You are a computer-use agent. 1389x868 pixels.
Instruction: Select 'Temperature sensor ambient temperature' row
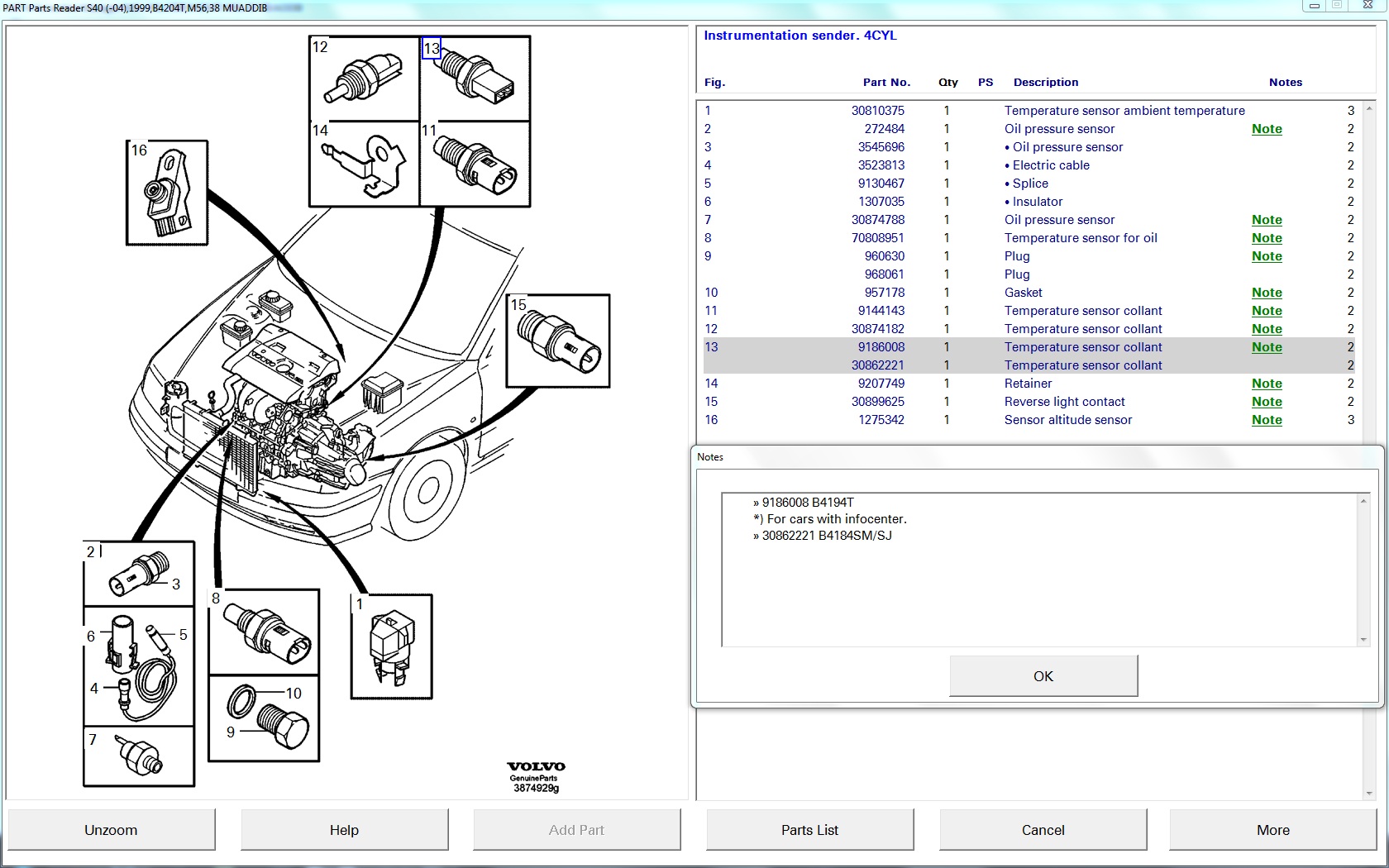1029,111
